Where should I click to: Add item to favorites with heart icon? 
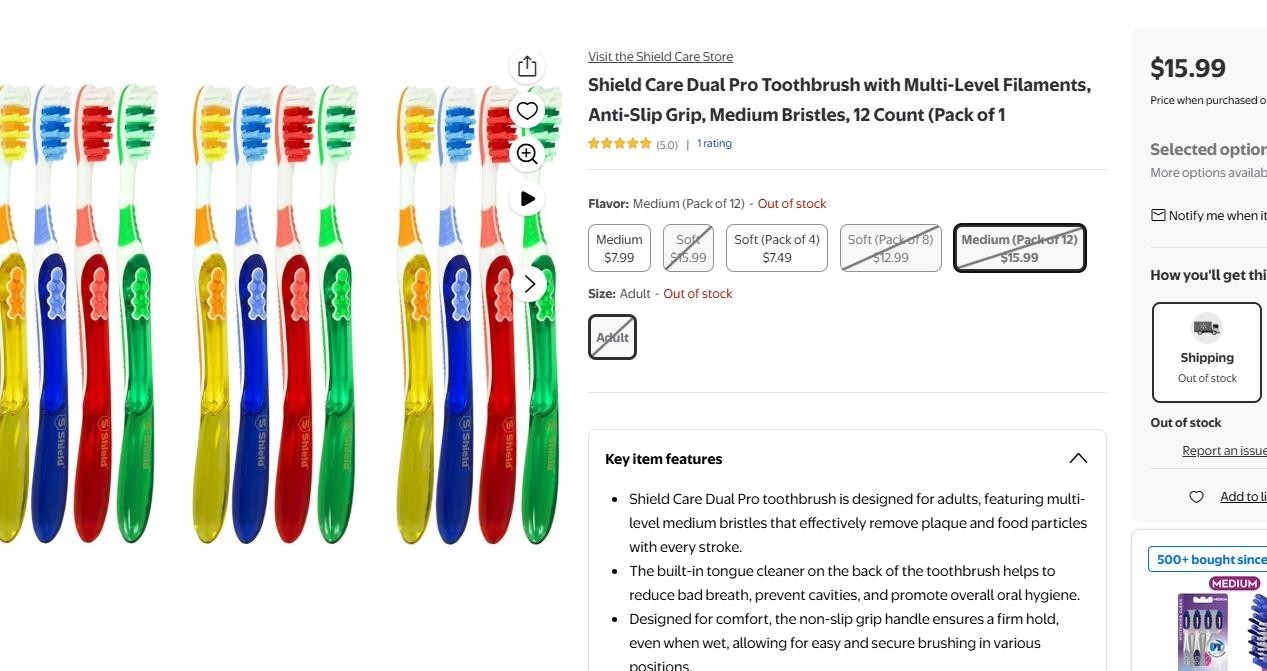pyautogui.click(x=527, y=110)
